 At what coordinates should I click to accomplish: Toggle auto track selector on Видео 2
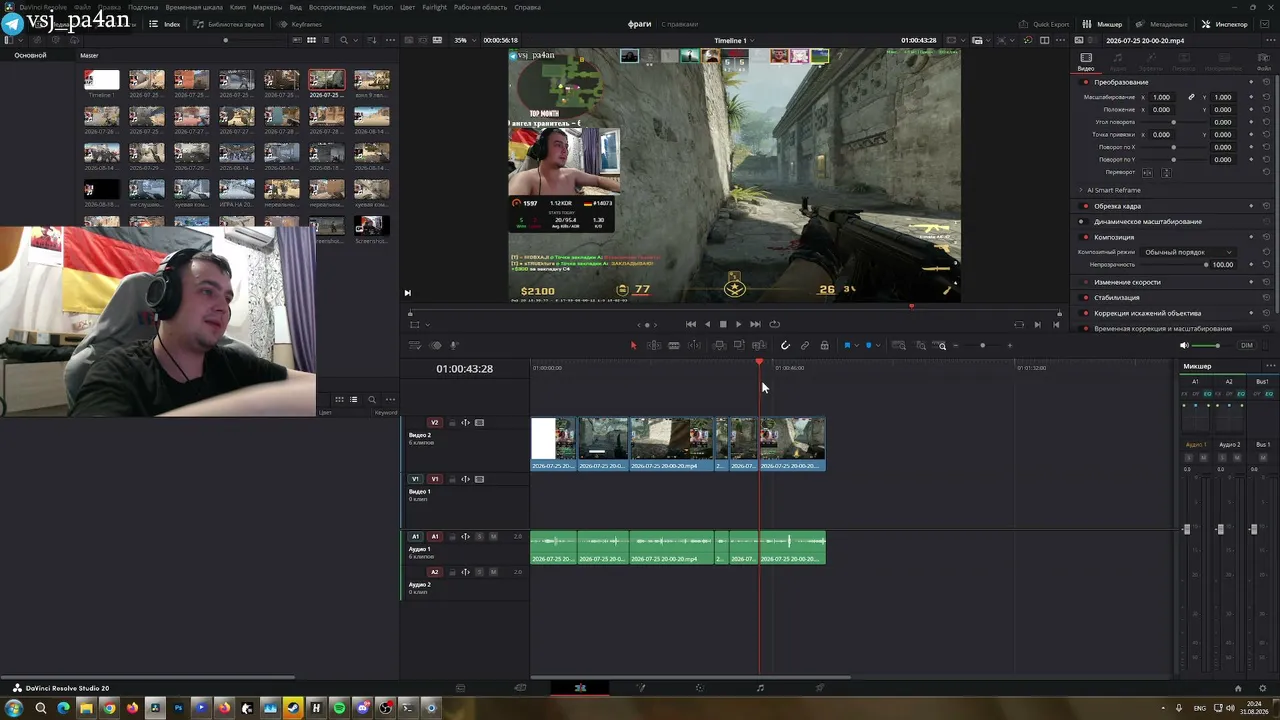coord(465,423)
